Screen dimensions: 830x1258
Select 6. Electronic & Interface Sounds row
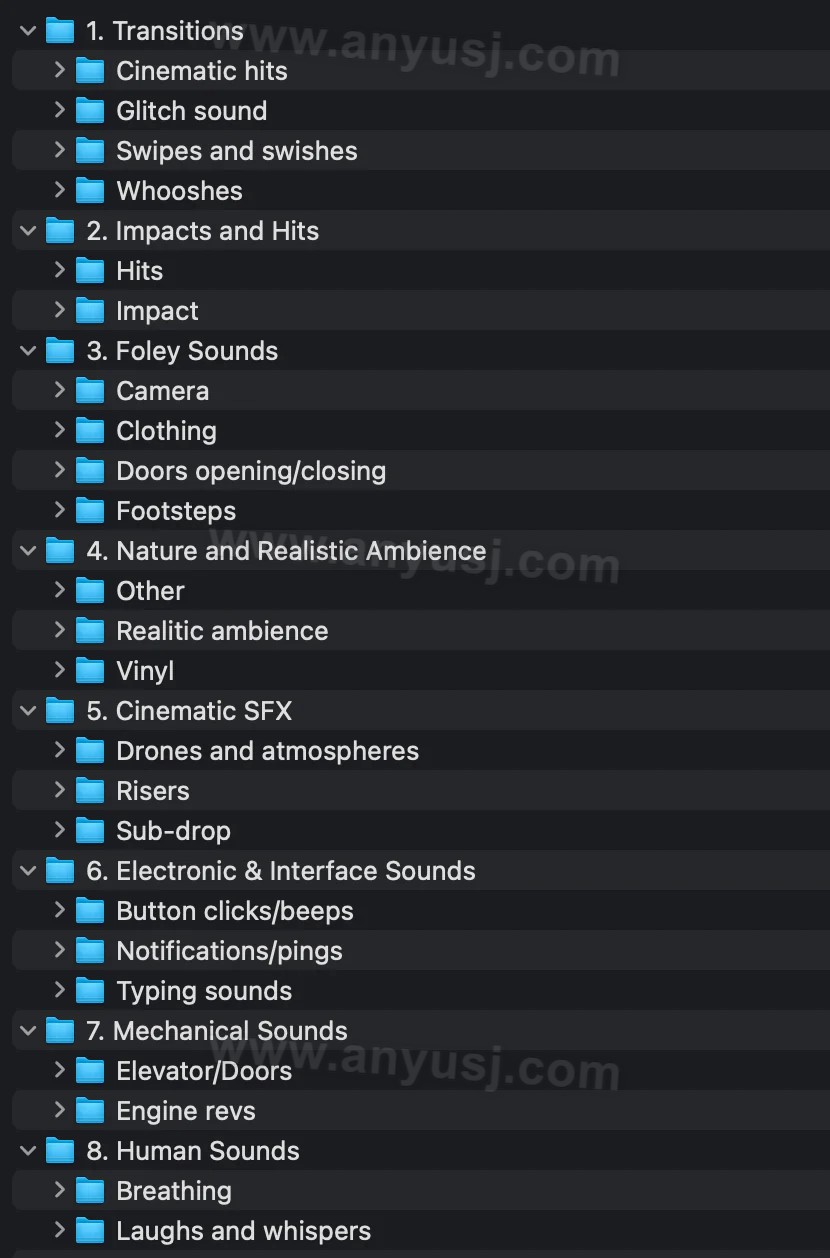(x=421, y=871)
